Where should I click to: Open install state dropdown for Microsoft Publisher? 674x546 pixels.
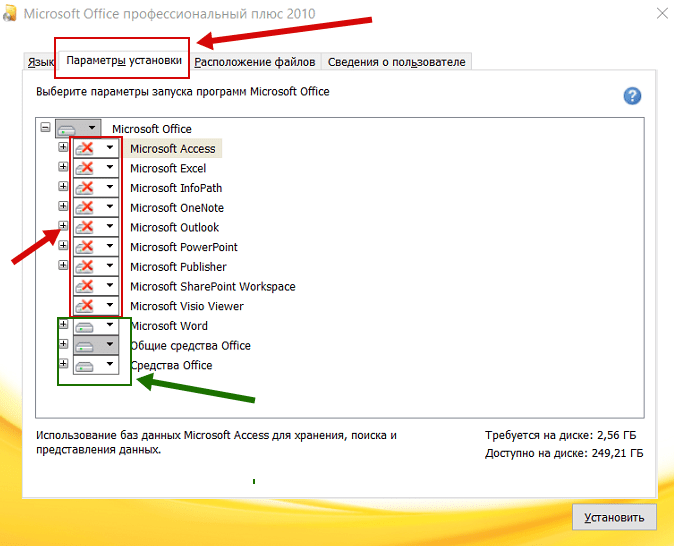(96, 266)
